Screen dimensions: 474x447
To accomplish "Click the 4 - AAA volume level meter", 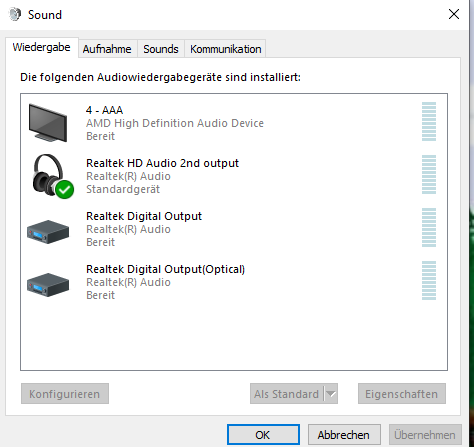I will click(429, 121).
